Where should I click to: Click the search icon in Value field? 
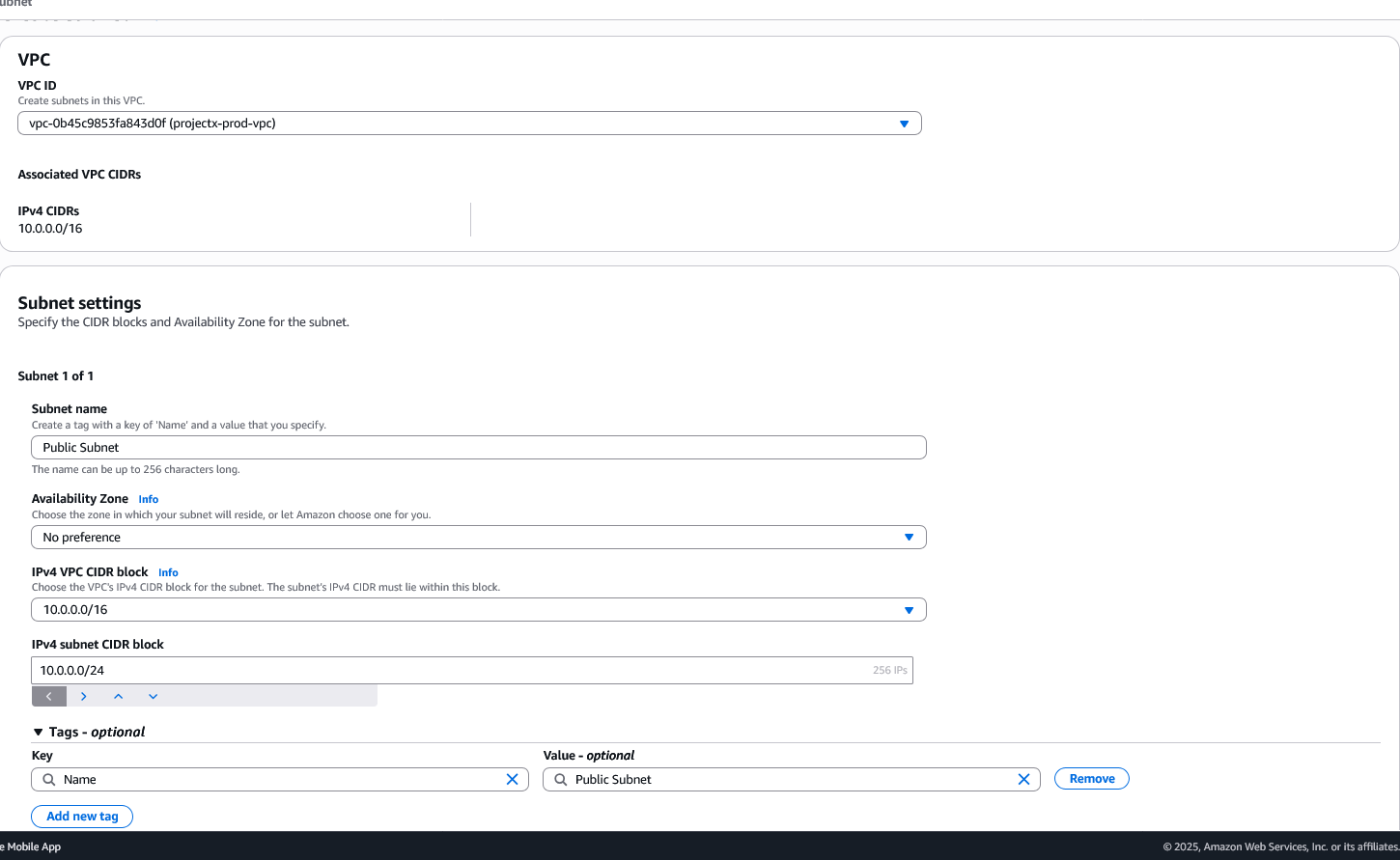point(560,780)
